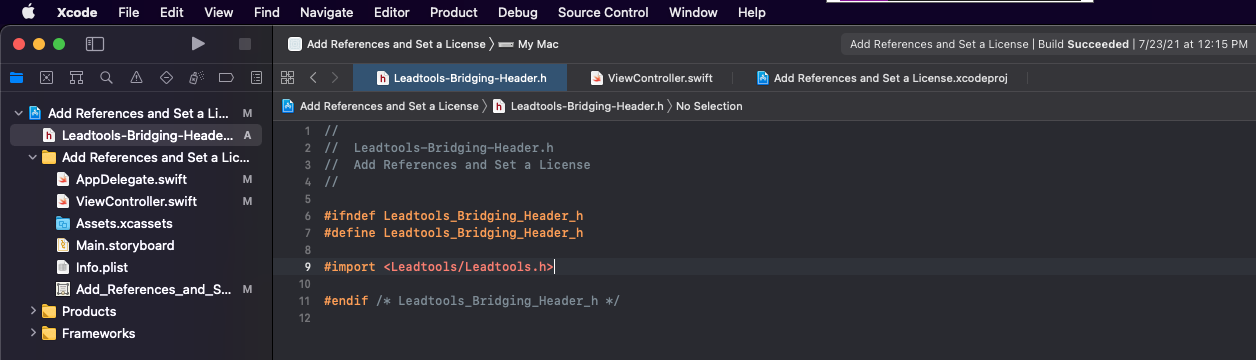Open the Source Control menu

[603, 12]
